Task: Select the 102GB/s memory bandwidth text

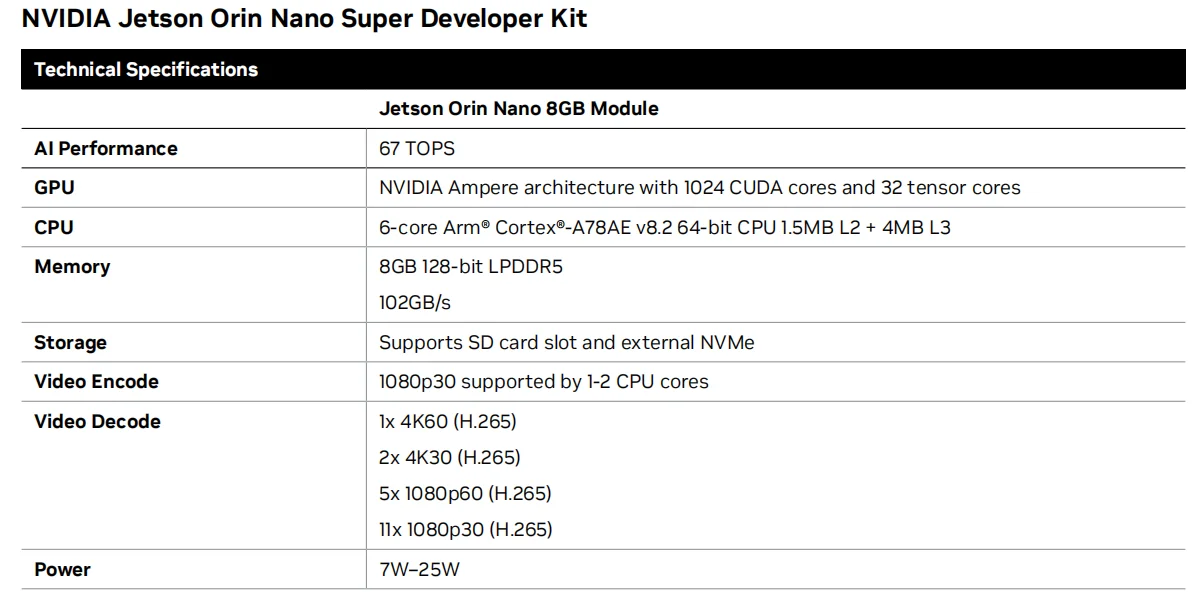Action: click(415, 302)
